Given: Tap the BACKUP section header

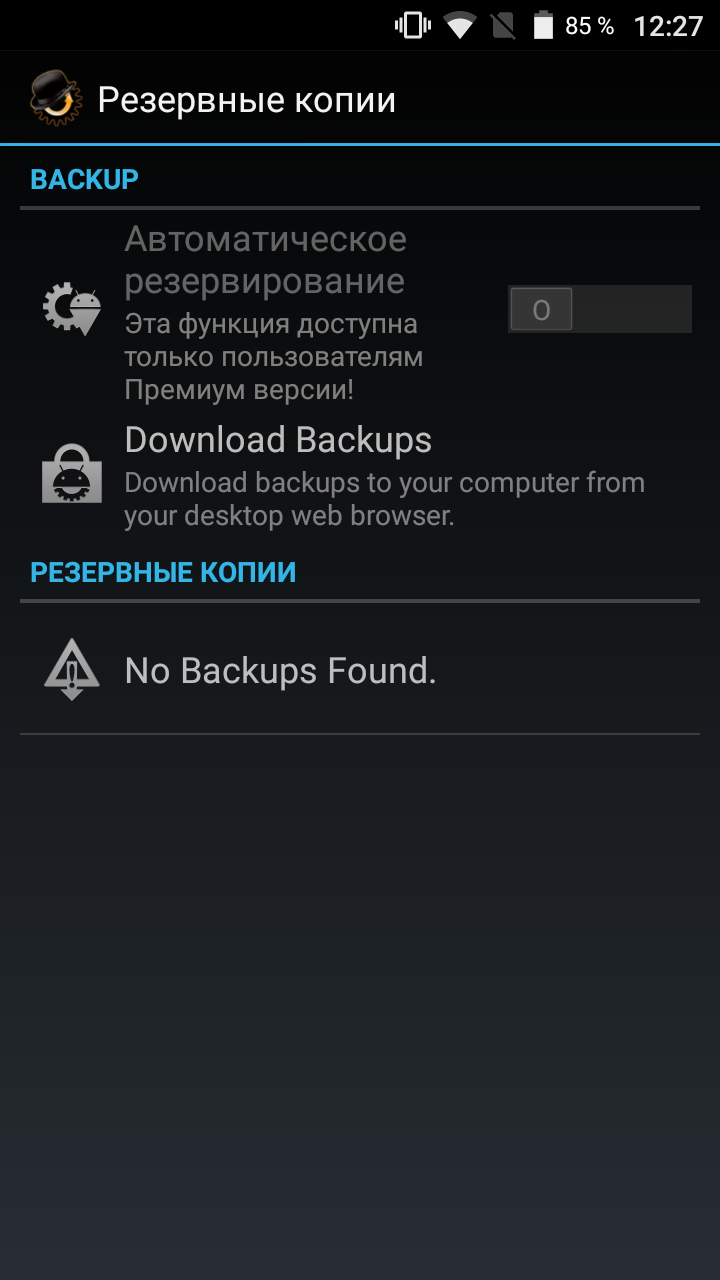Looking at the screenshot, I should tap(84, 180).
